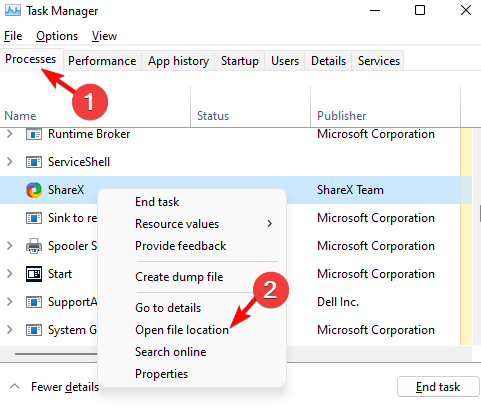Select Search online in context menu
The width and height of the screenshot is (481, 408).
click(171, 352)
